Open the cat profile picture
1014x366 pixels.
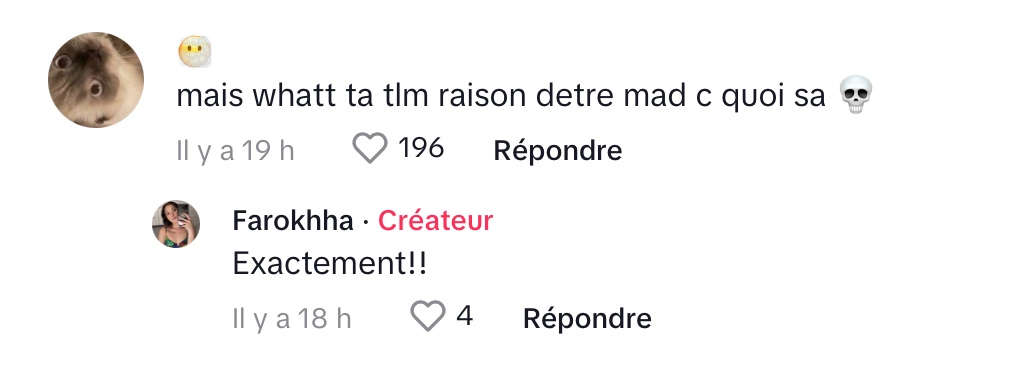96,80
